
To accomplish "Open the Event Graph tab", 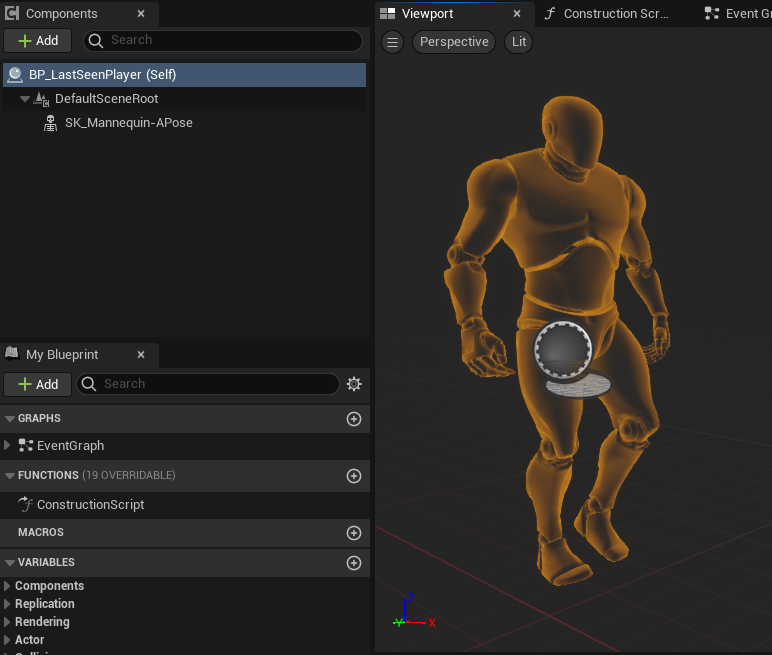I will (737, 14).
